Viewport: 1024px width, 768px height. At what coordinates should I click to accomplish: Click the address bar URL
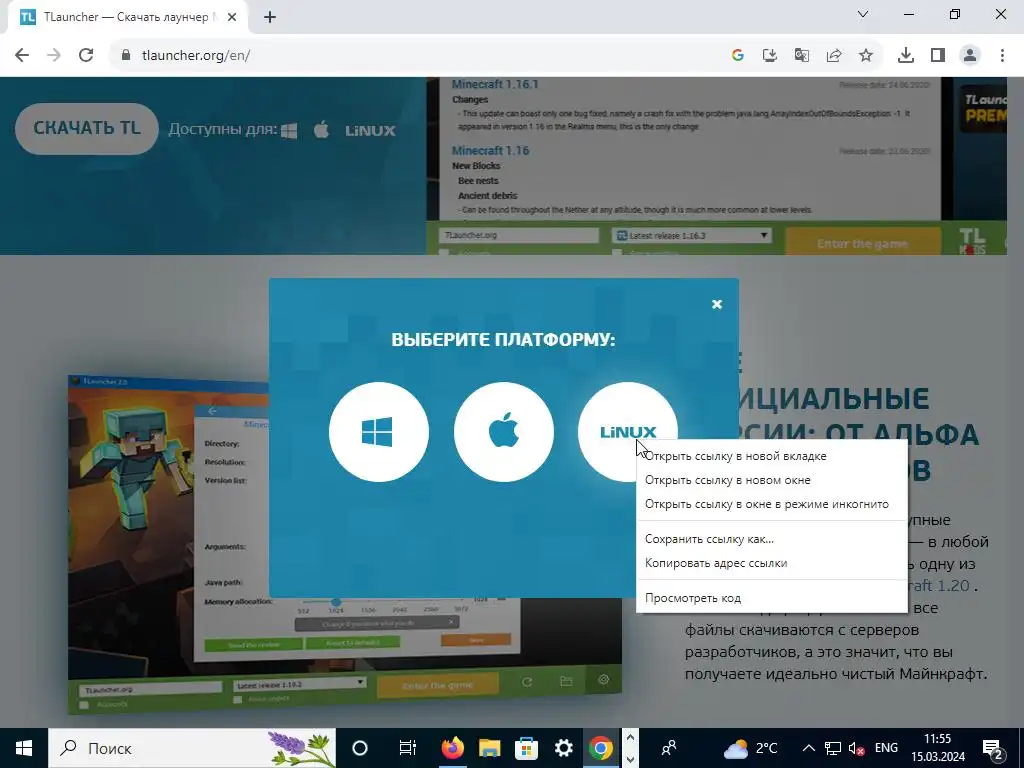[196, 55]
